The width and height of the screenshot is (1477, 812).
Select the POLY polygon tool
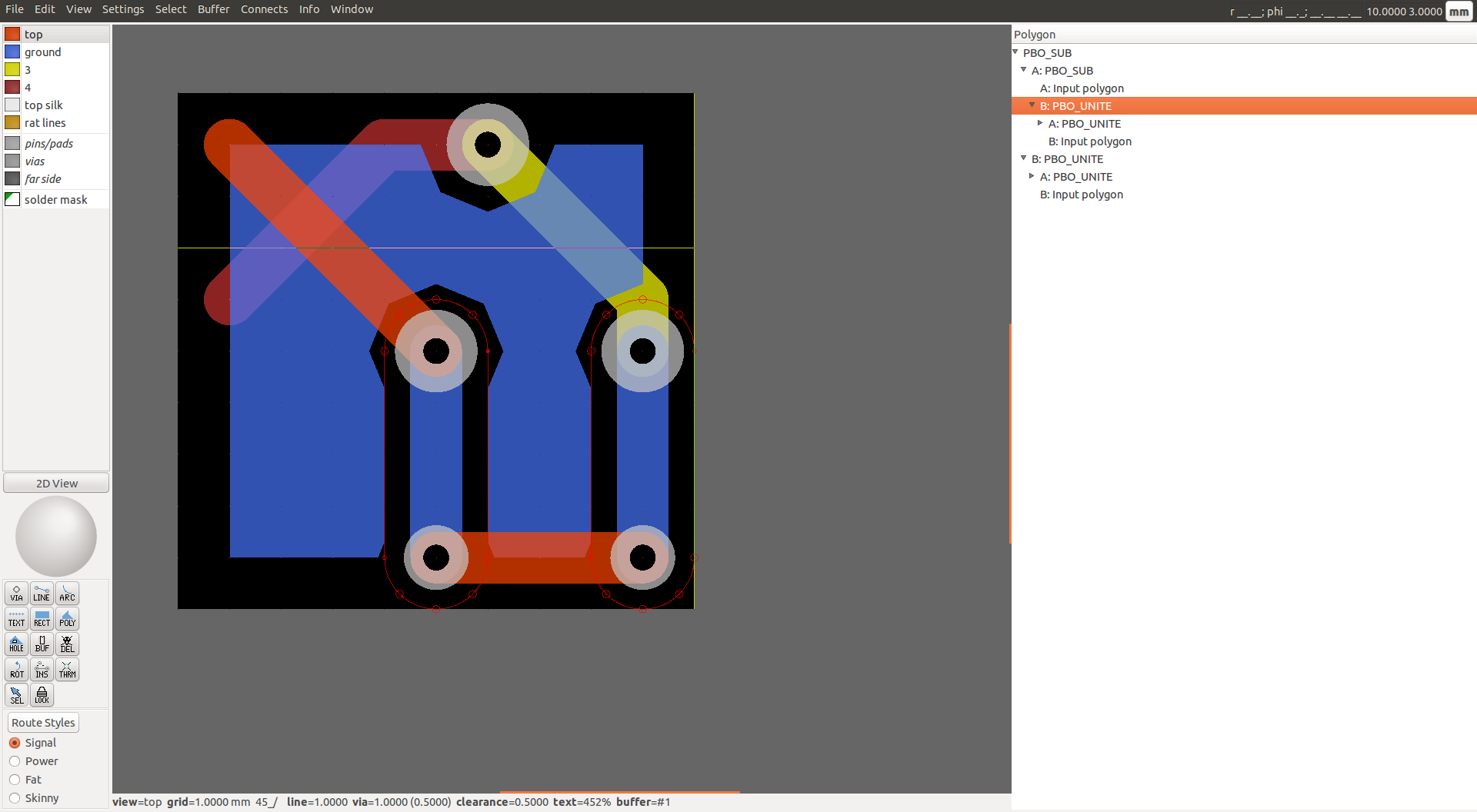[67, 618]
